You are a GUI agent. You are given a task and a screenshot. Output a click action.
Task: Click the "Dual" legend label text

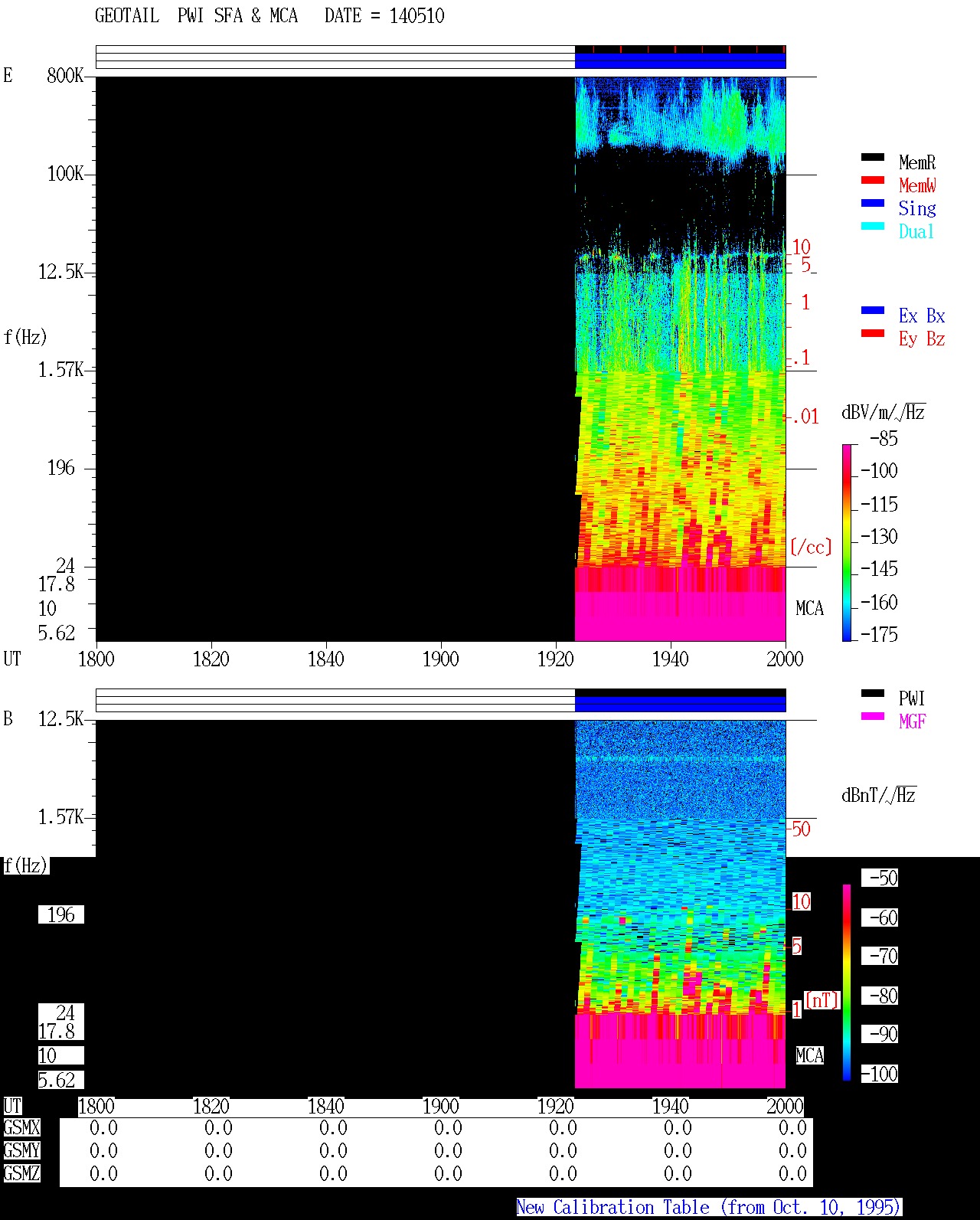pyautogui.click(x=916, y=231)
